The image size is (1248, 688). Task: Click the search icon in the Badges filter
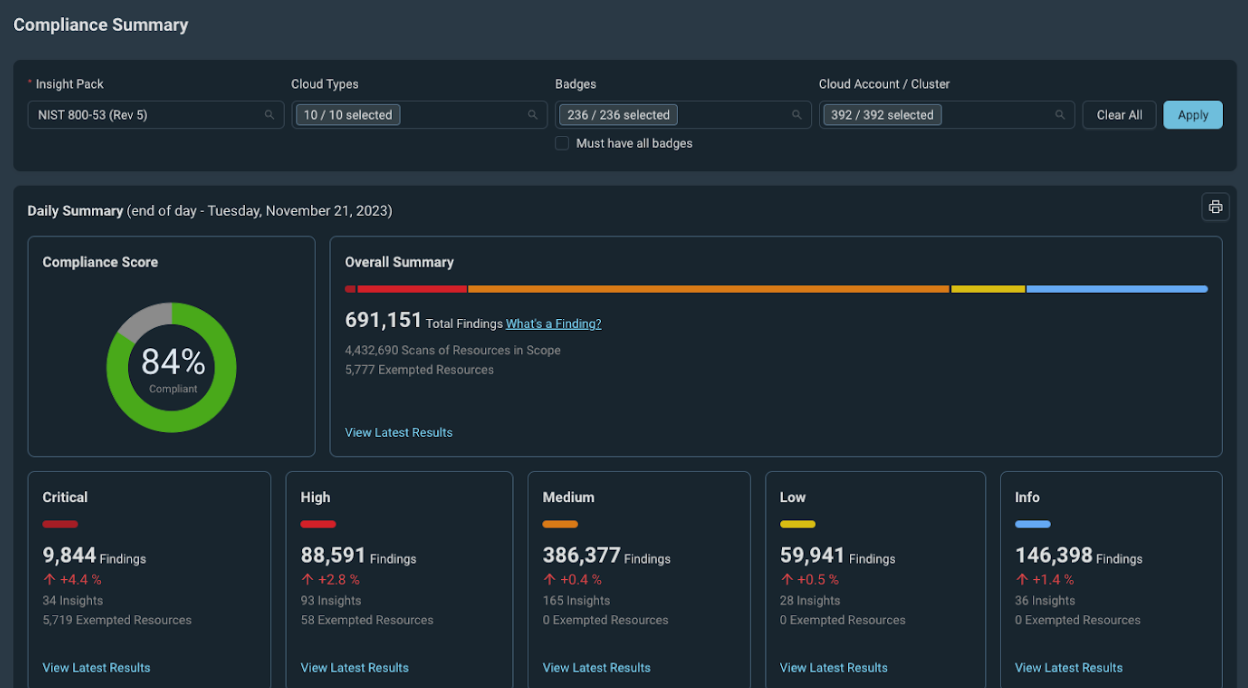797,114
